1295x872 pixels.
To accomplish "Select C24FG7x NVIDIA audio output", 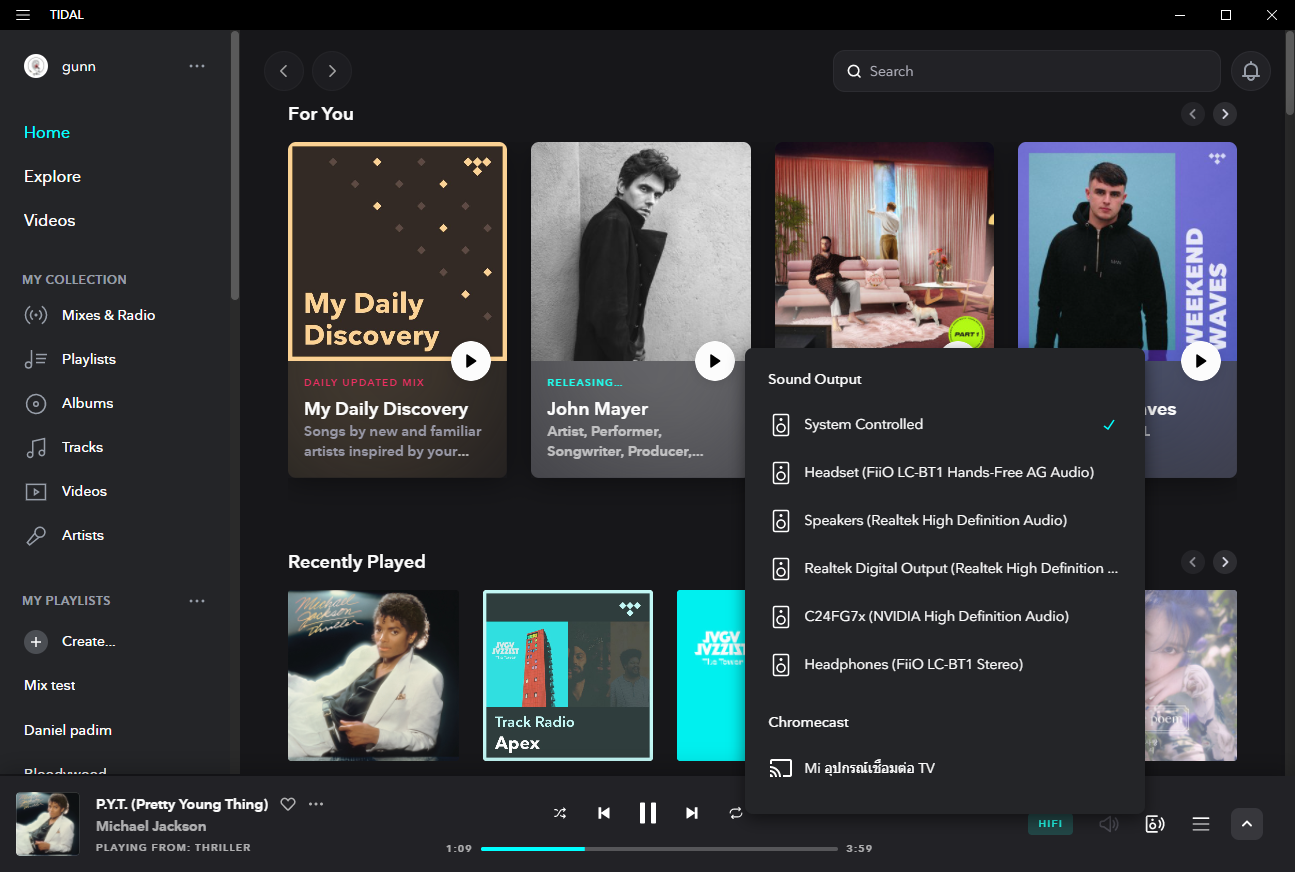I will tap(945, 617).
